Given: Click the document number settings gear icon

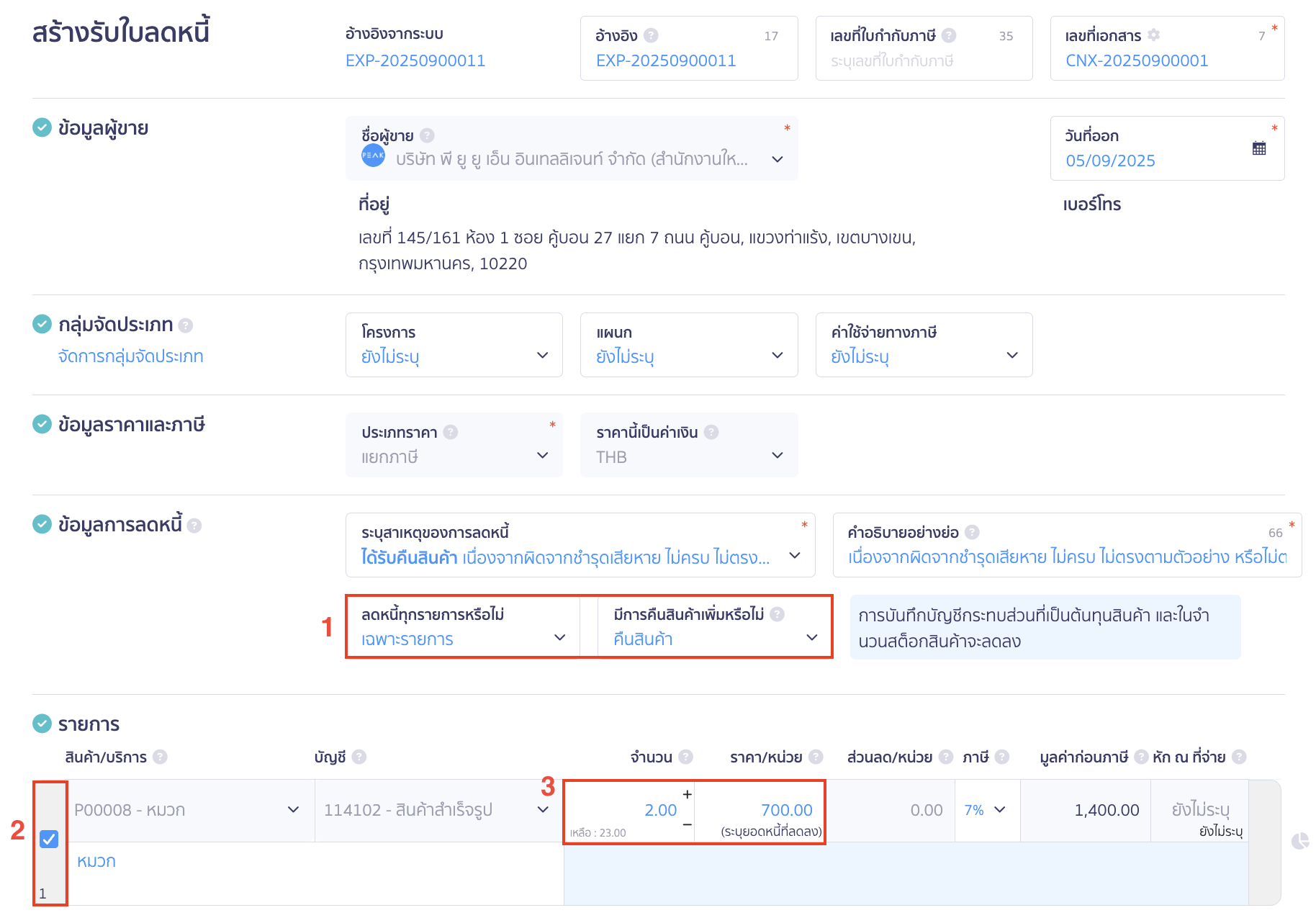Looking at the screenshot, I should pos(1154,35).
